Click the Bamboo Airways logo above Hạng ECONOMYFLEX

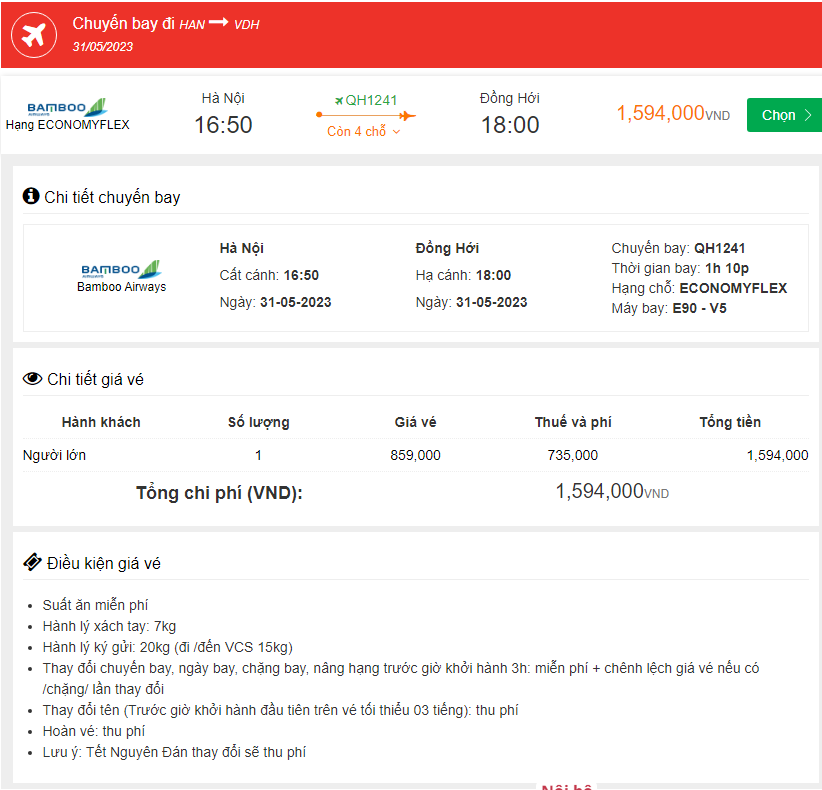(x=67, y=107)
